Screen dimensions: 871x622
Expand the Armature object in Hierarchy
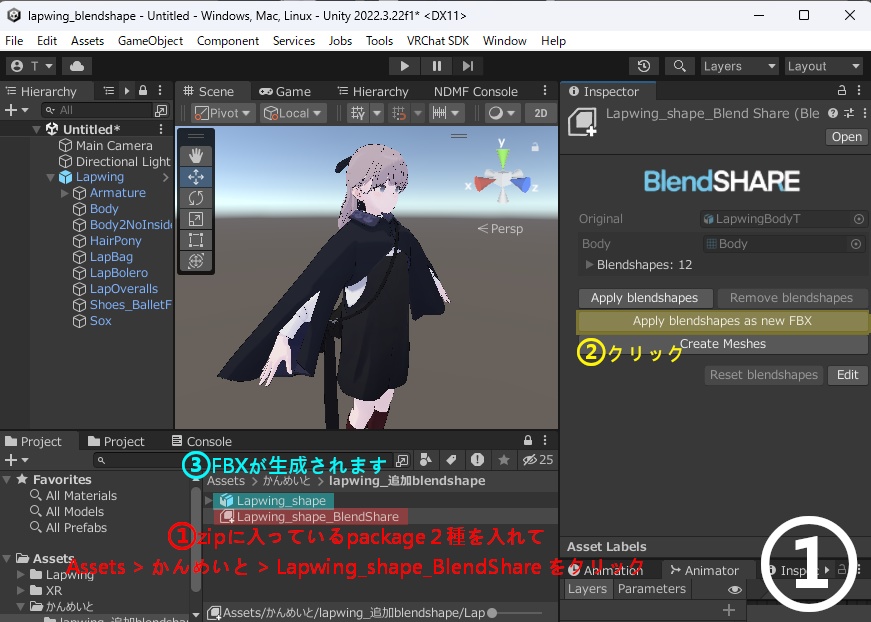64,193
